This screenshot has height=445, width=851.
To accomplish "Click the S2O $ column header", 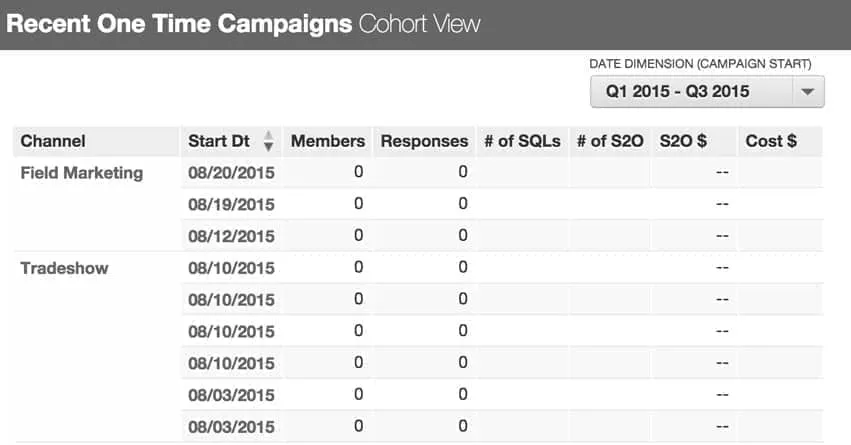I will tap(683, 141).
